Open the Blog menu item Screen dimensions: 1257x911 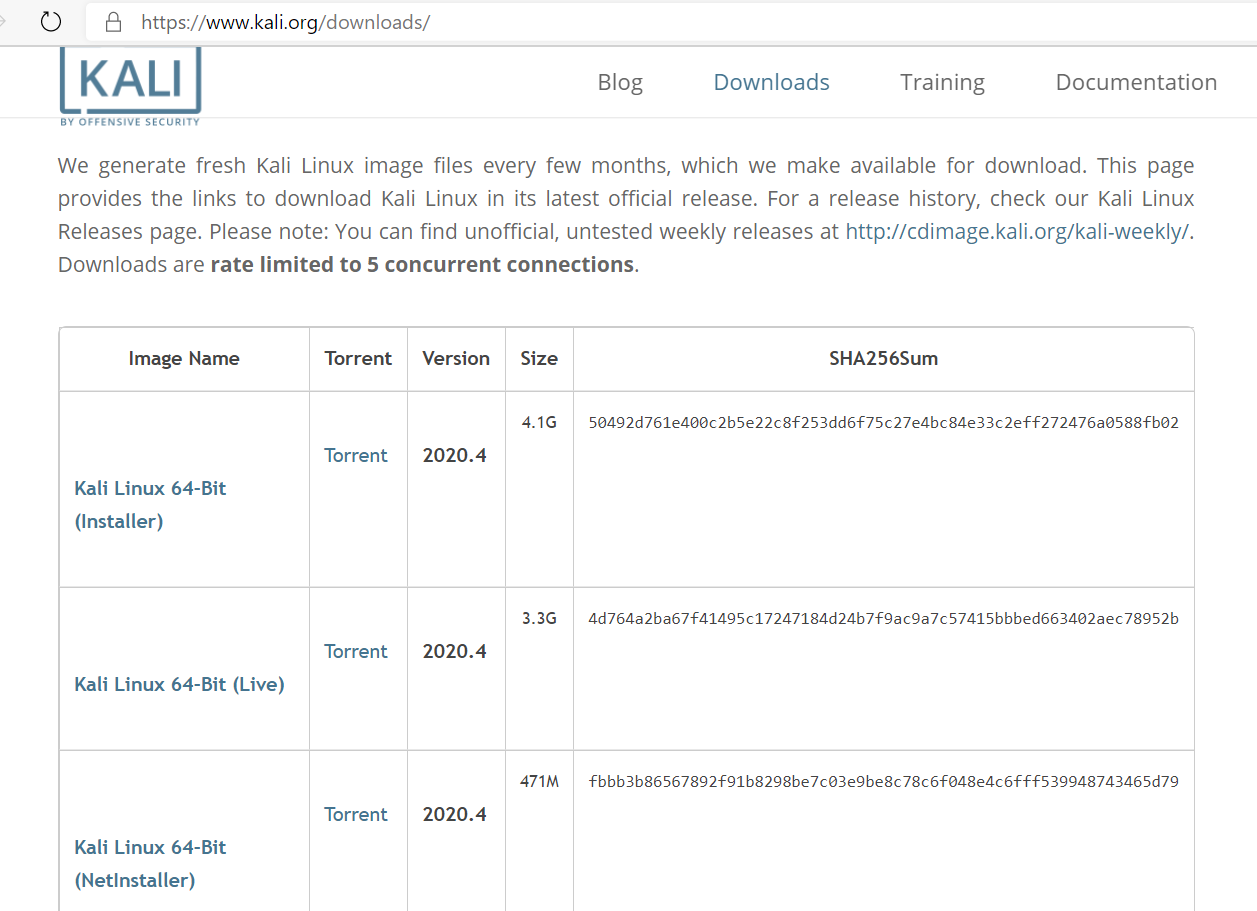point(620,82)
